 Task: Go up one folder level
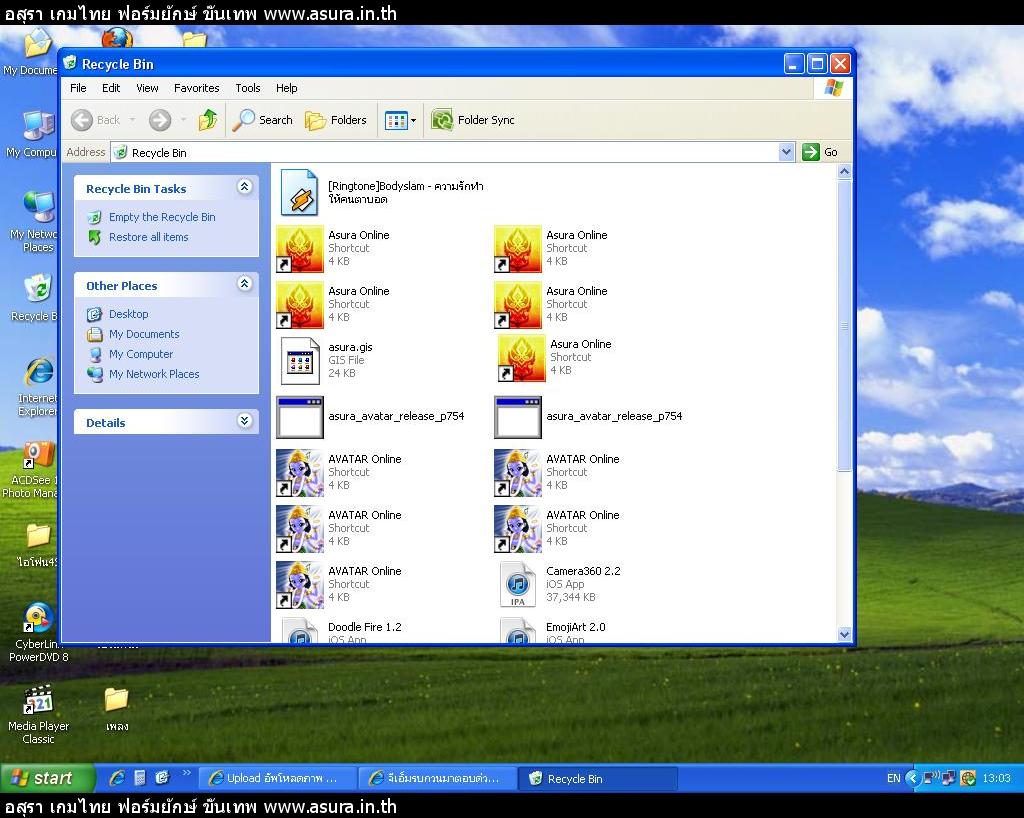tap(208, 120)
